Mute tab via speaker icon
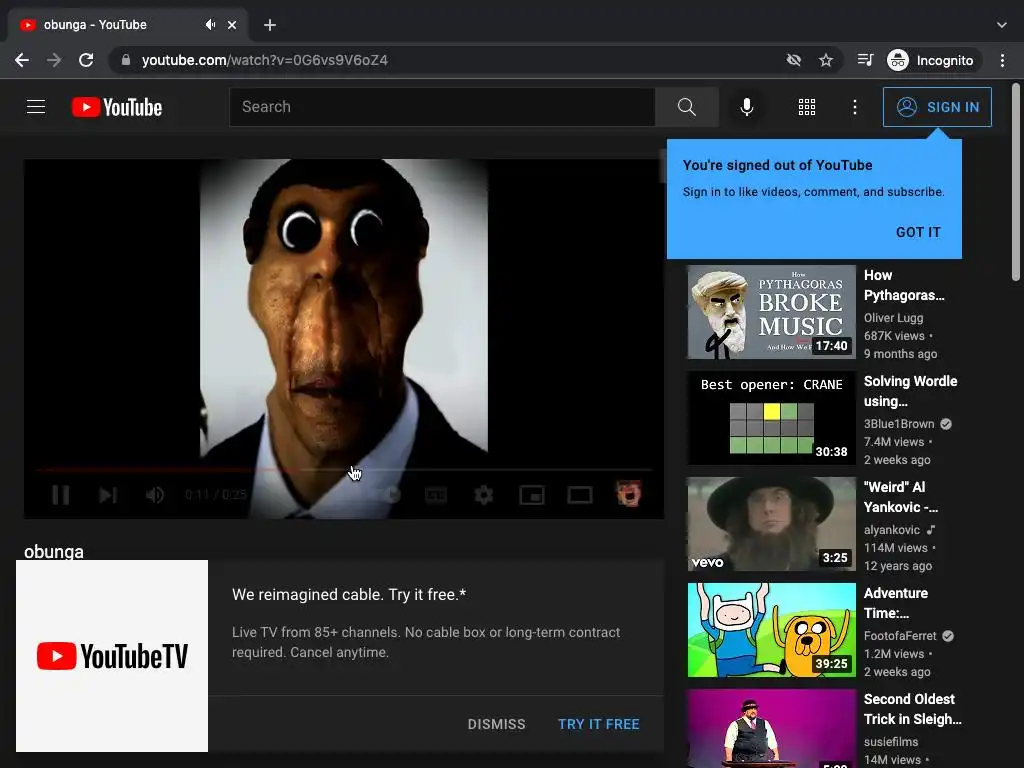The height and width of the screenshot is (768, 1024). [210, 25]
